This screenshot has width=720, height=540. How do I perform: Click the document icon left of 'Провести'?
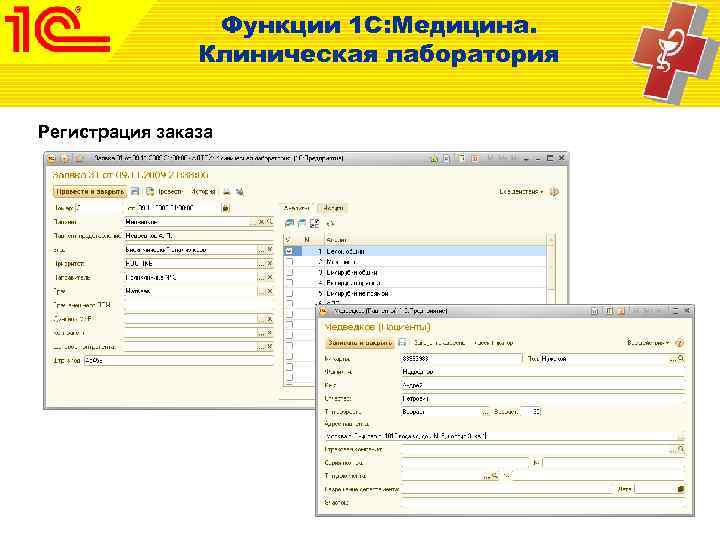click(x=150, y=191)
